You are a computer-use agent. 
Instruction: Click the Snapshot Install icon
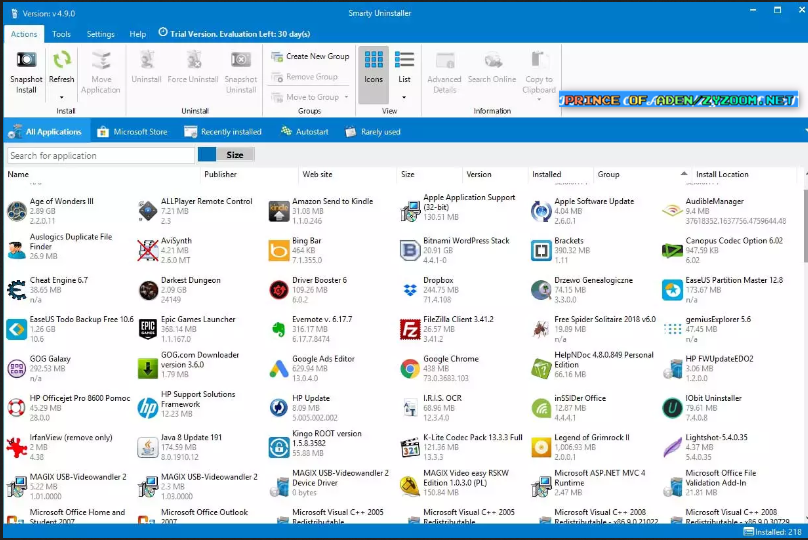pos(26,60)
